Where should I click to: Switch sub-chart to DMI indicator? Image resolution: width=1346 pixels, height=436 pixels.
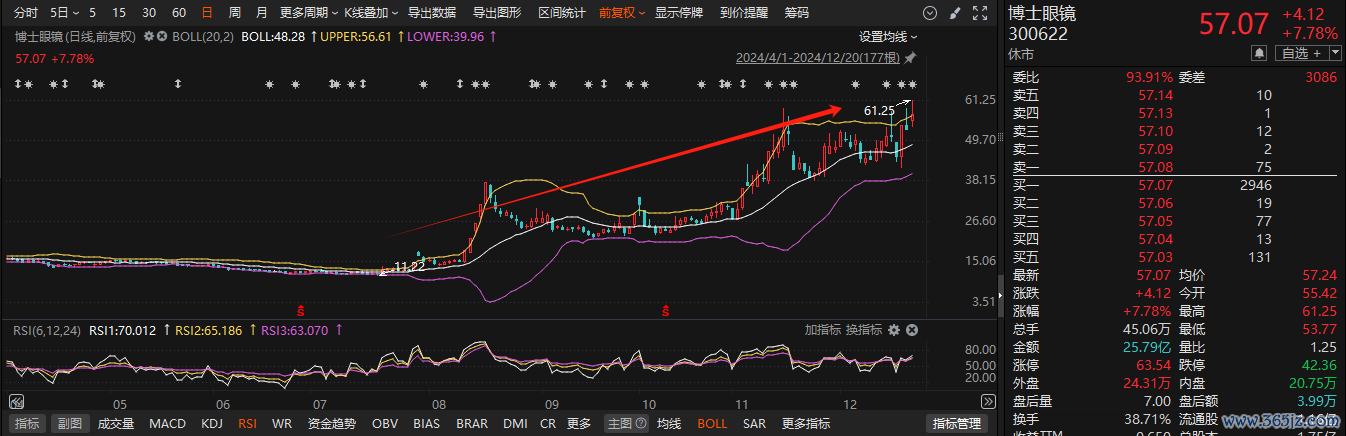coord(515,424)
